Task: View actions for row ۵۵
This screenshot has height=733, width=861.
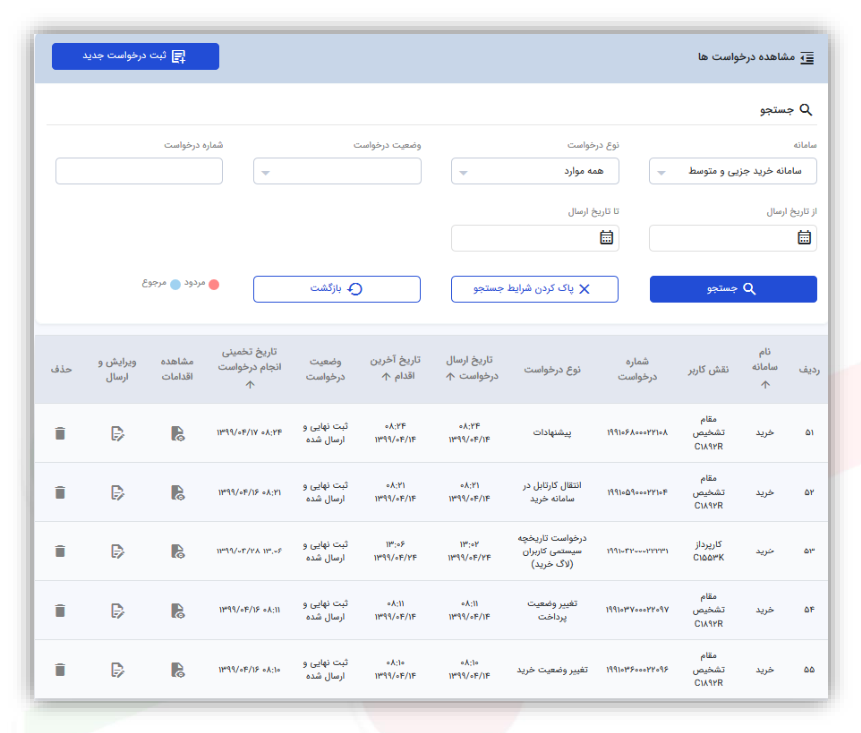Action: point(177,670)
